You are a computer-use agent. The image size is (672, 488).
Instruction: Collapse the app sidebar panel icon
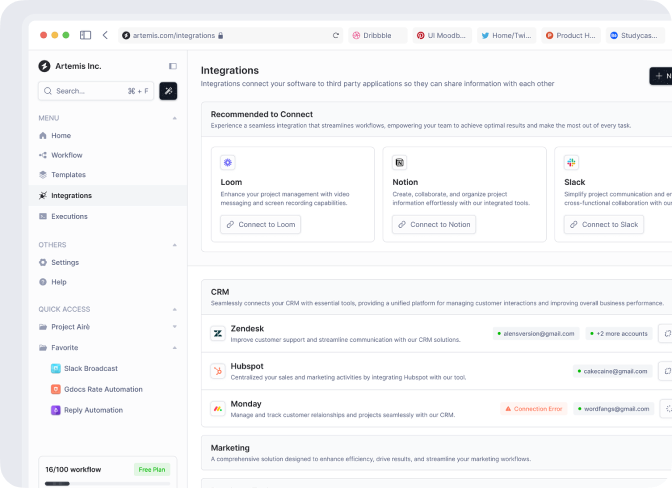pyautogui.click(x=173, y=66)
